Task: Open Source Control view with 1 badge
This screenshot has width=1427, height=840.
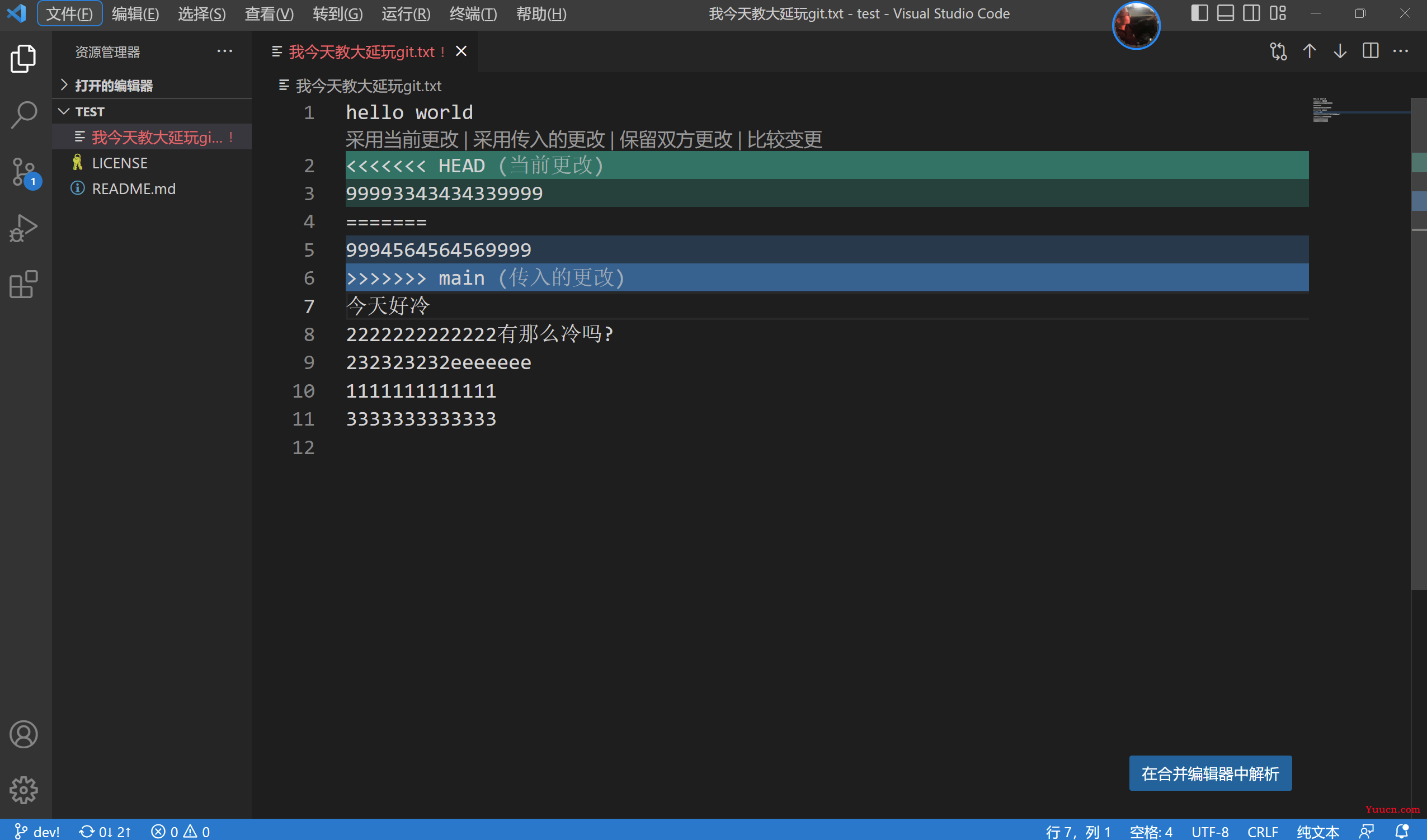Action: click(23, 172)
